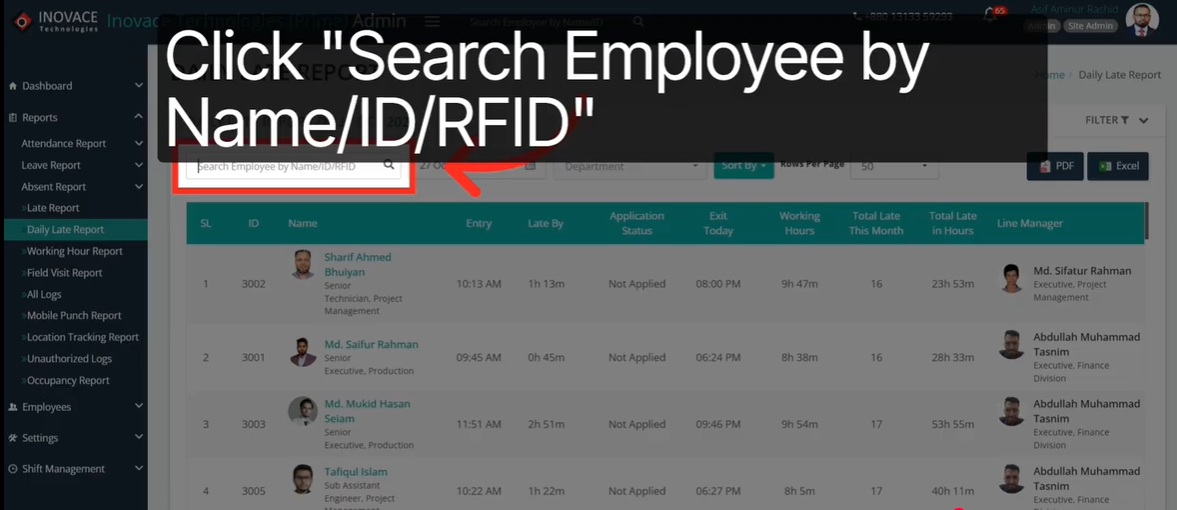Click the top bar search magnifier icon
This screenshot has width=1177, height=510.
coord(638,22)
